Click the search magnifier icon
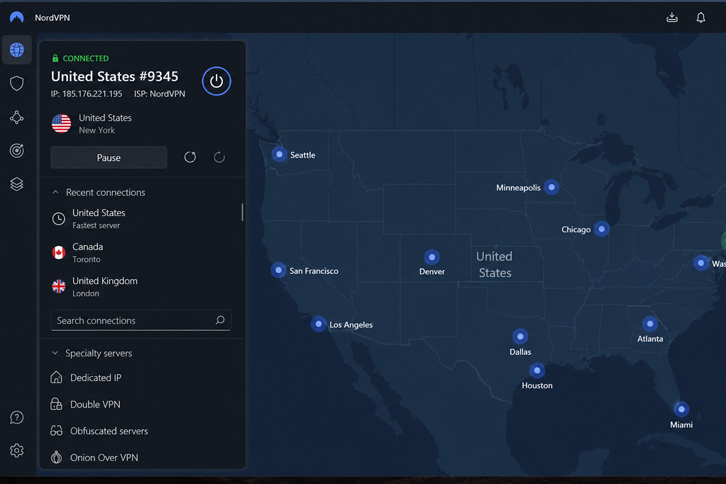Image resolution: width=726 pixels, height=484 pixels. (220, 320)
